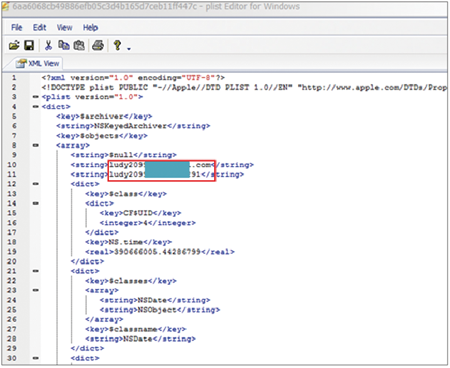Click the Save floppy disk icon
The image size is (450, 368).
coord(29,45)
